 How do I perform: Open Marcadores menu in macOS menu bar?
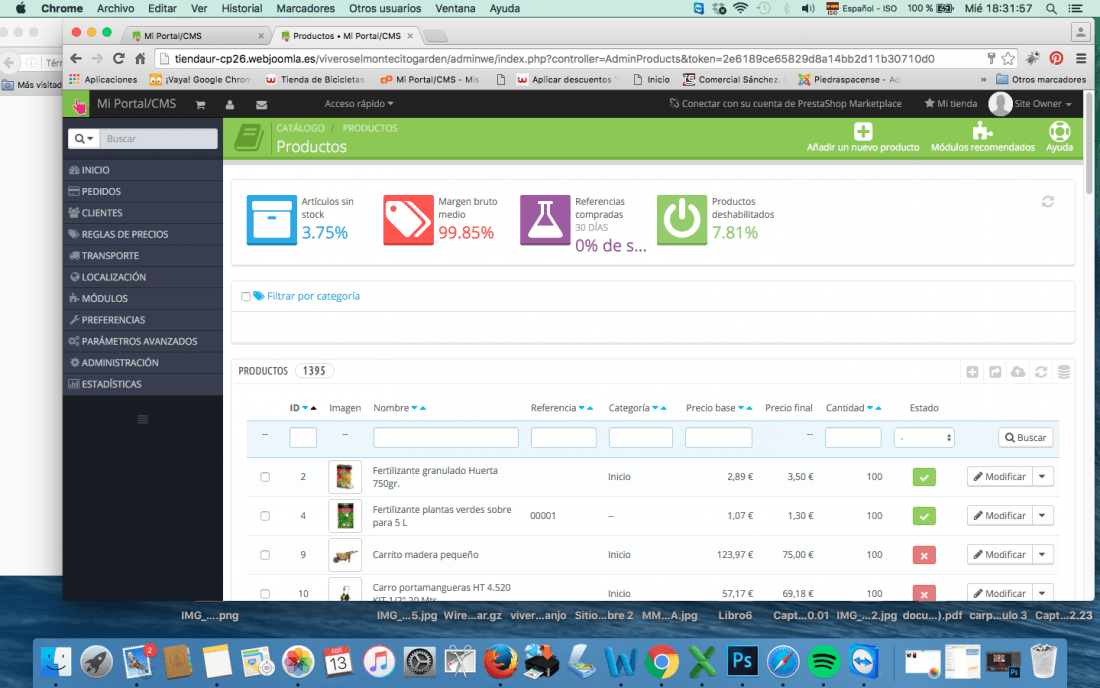305,8
